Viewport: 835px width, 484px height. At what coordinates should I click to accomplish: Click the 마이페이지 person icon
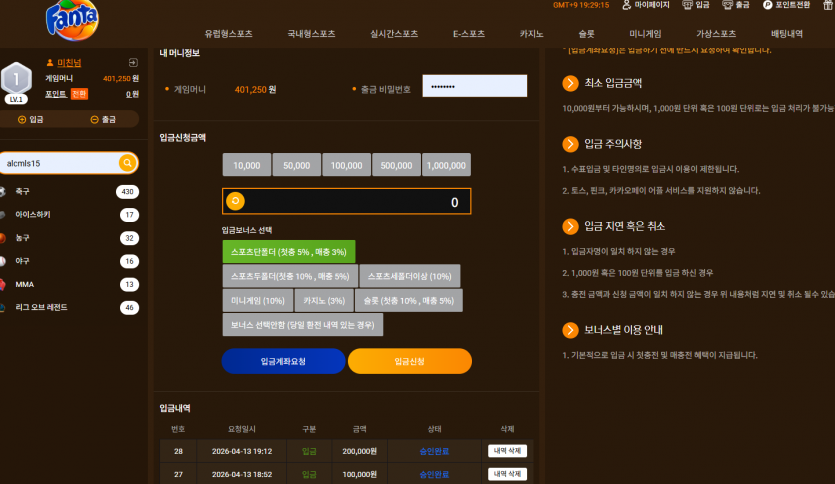627,5
